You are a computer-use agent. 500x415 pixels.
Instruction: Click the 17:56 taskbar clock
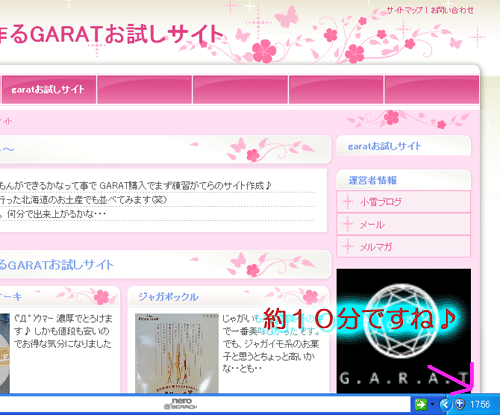(x=480, y=404)
